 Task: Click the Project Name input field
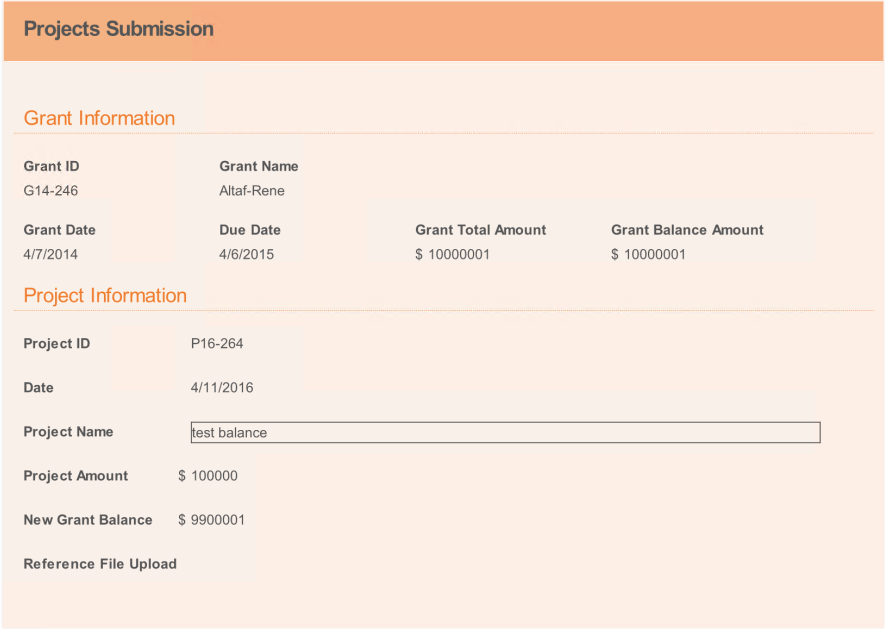tap(505, 433)
